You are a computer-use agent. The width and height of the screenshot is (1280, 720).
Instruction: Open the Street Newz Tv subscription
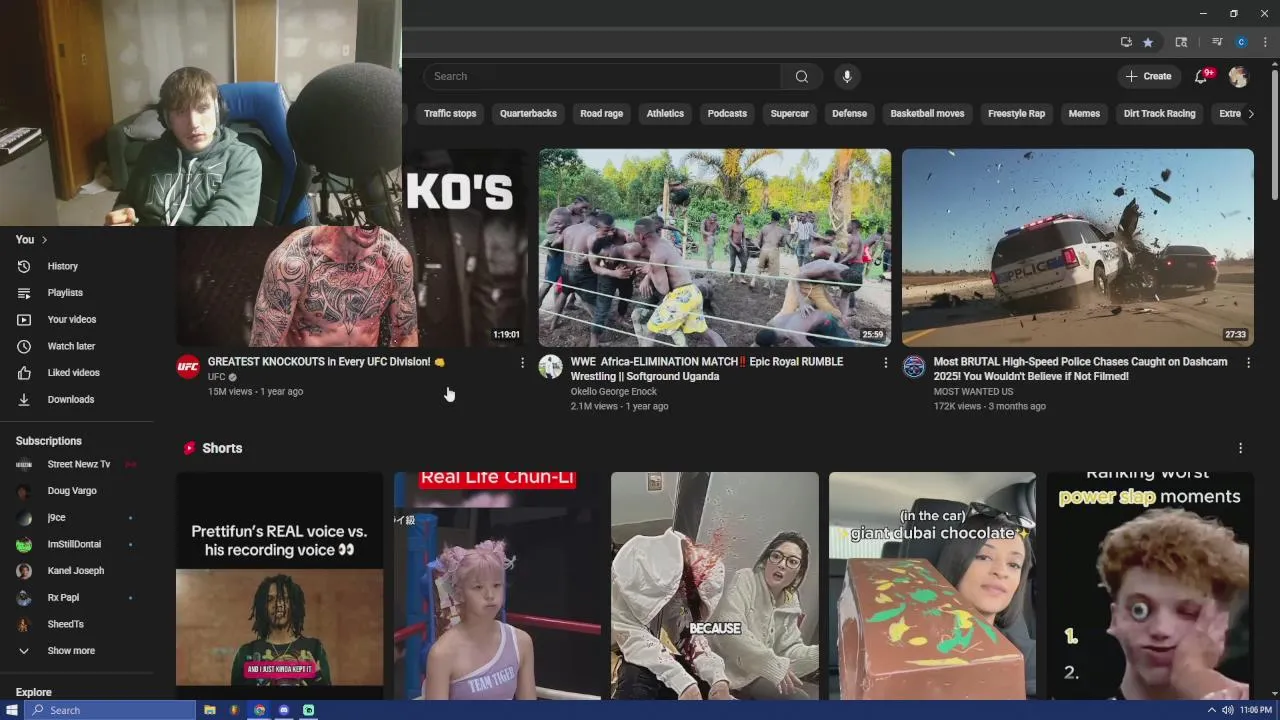point(77,464)
